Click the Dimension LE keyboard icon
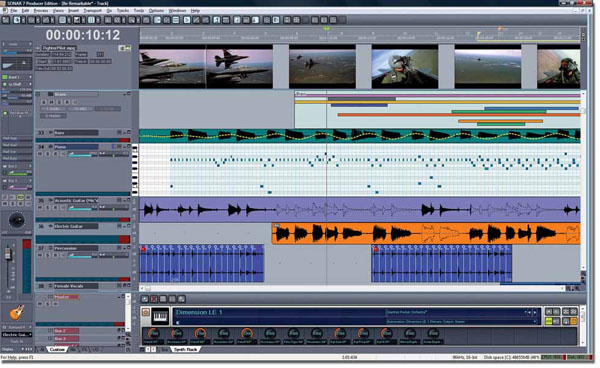This screenshot has height=368, width=600. (161, 316)
